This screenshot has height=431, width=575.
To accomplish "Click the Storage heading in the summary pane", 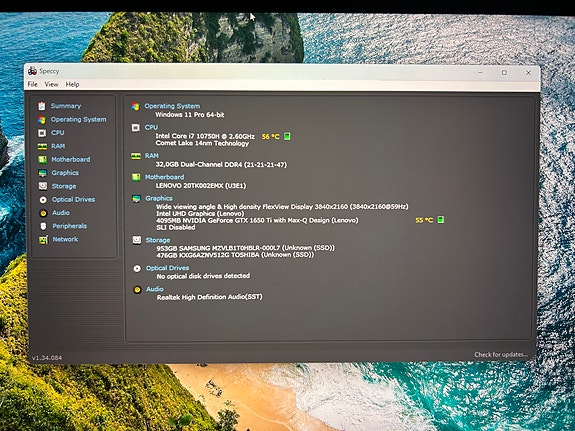I will click(158, 240).
